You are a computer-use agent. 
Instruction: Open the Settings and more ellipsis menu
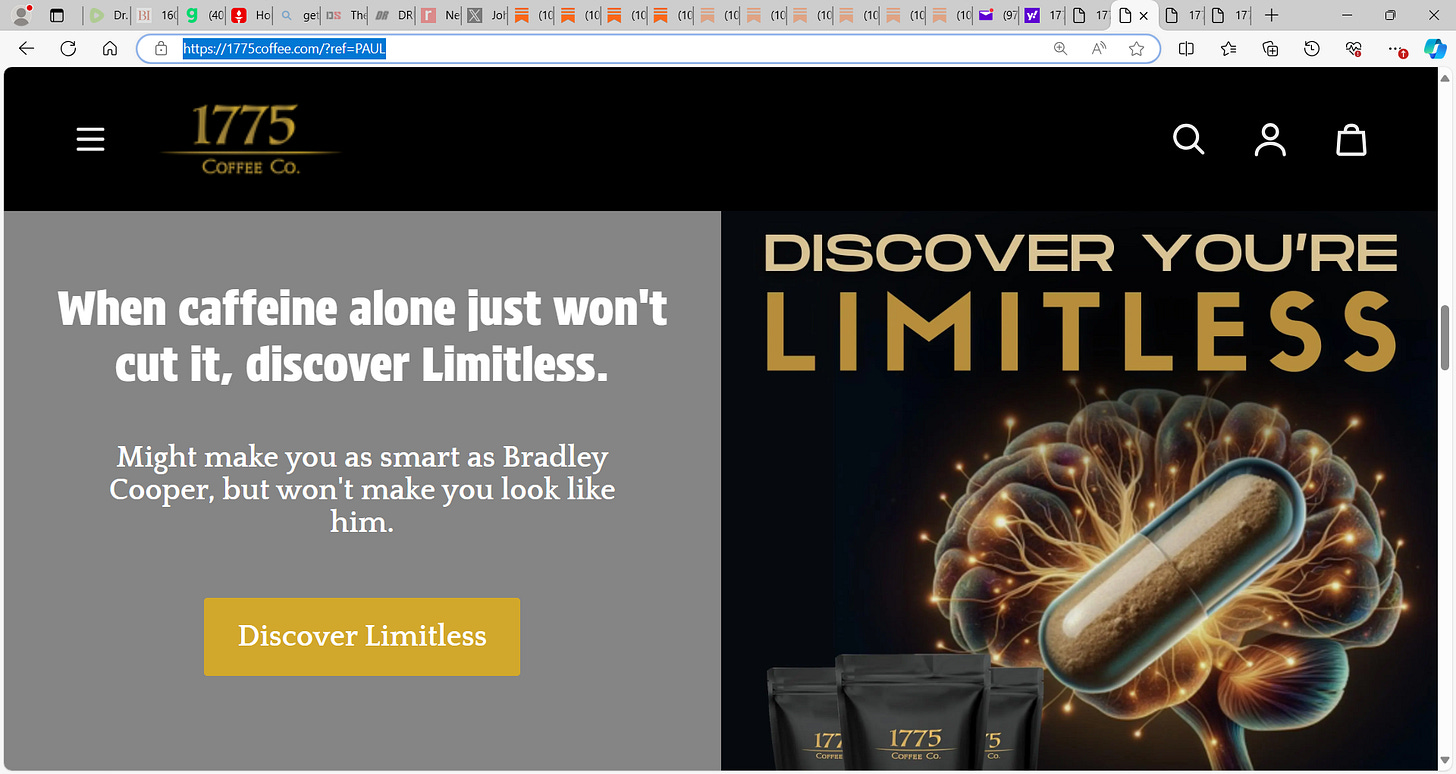pyautogui.click(x=1397, y=48)
